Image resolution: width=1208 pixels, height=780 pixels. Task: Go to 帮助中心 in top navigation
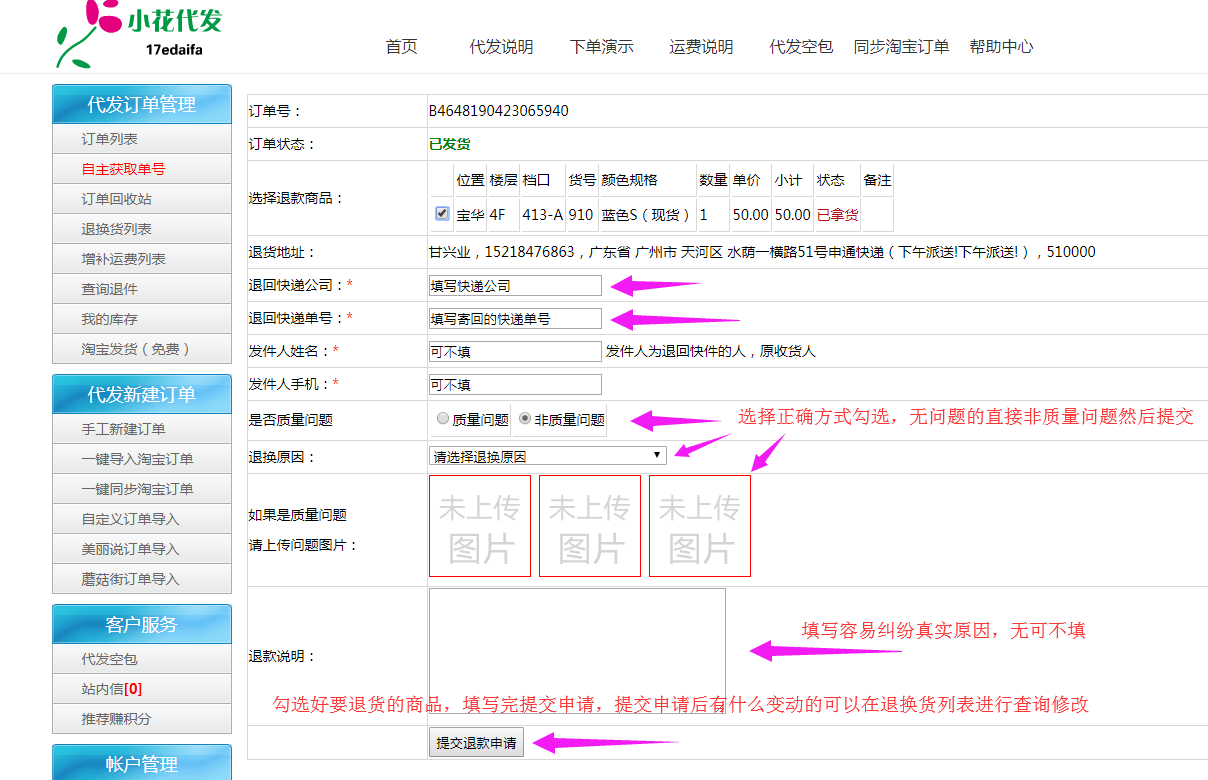[1001, 47]
